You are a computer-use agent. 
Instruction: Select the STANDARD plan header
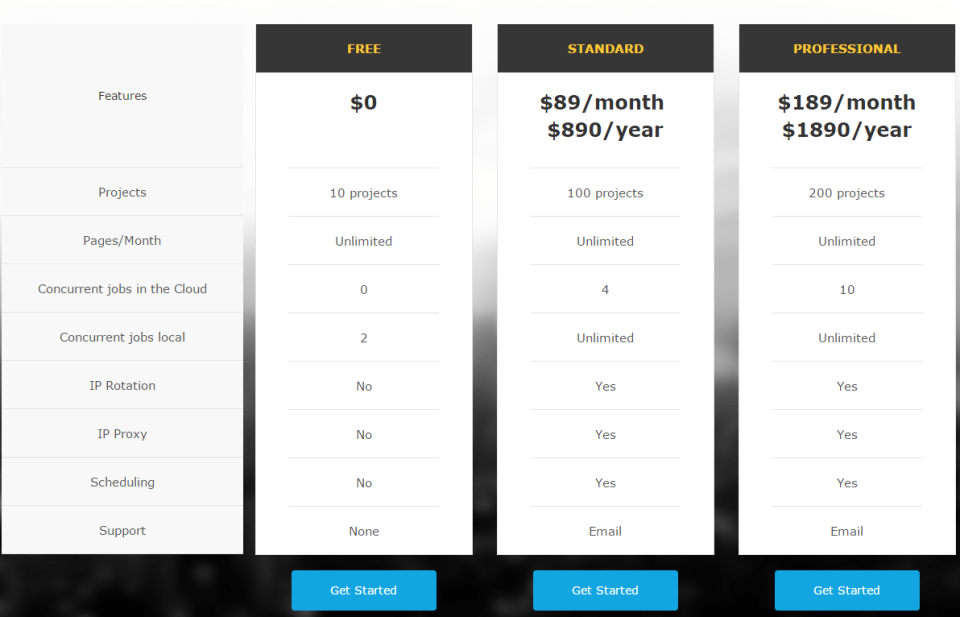click(605, 48)
